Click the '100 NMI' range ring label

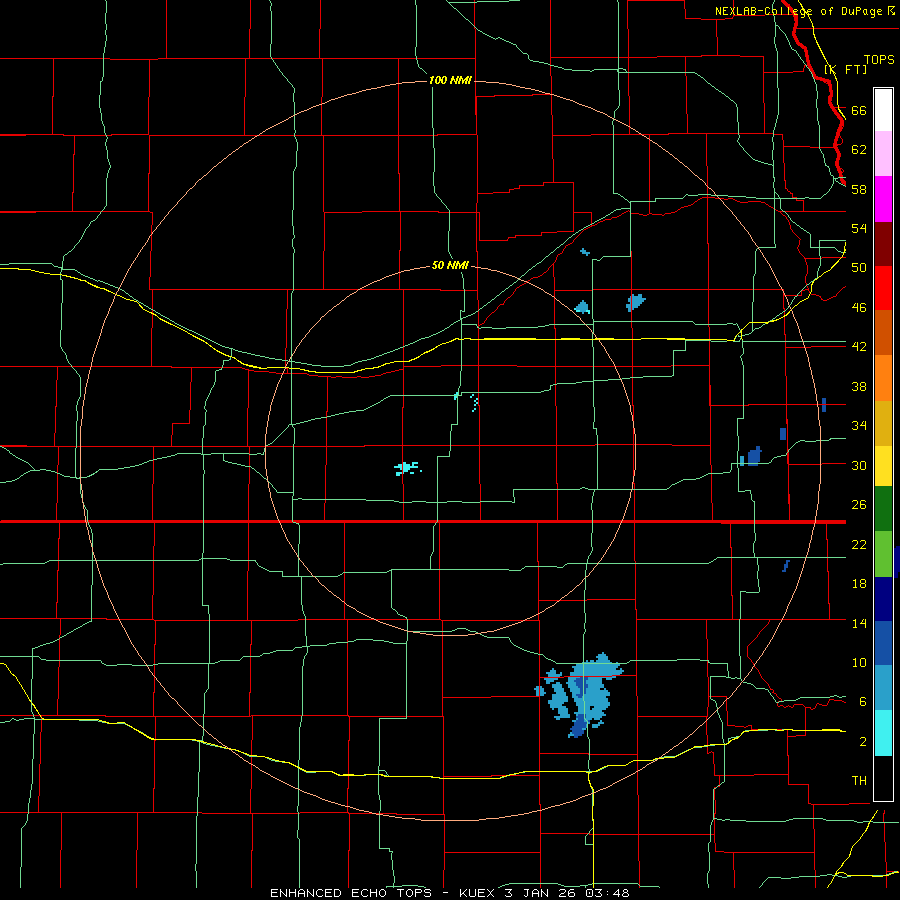[x=450, y=80]
